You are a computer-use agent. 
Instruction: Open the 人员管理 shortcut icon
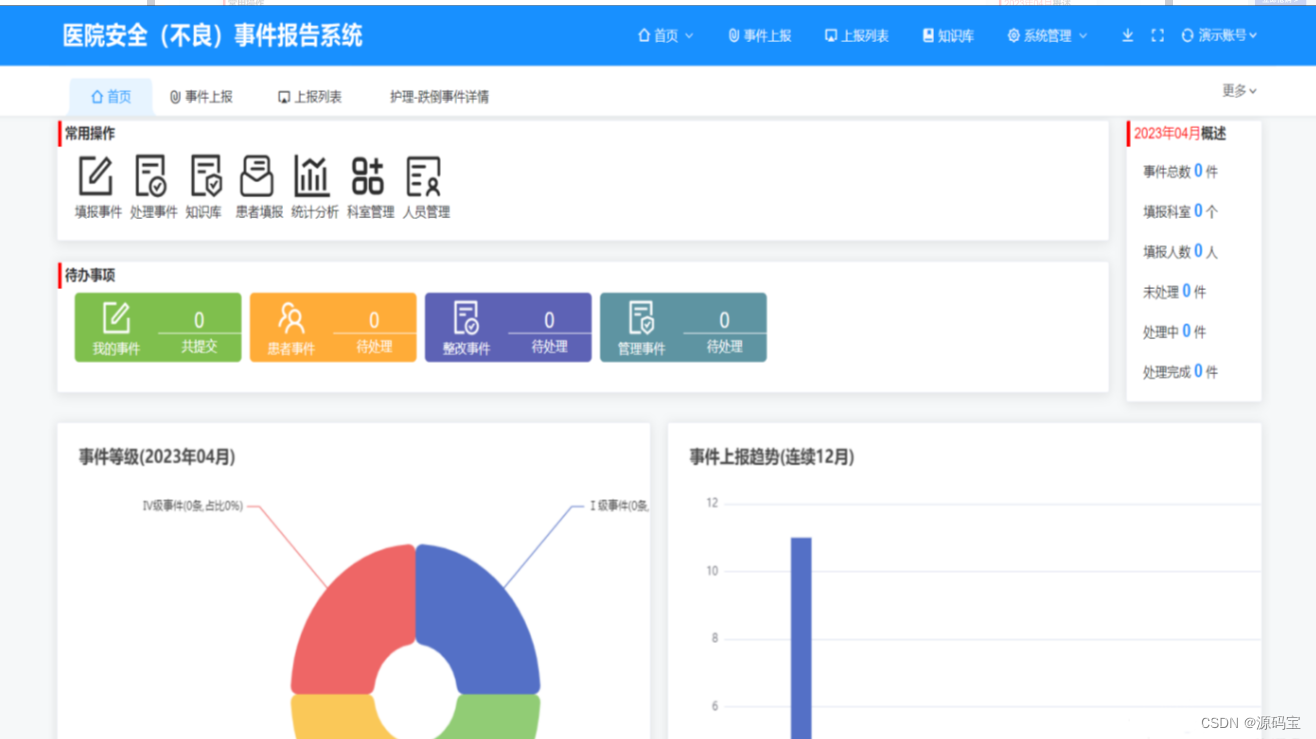pos(424,176)
